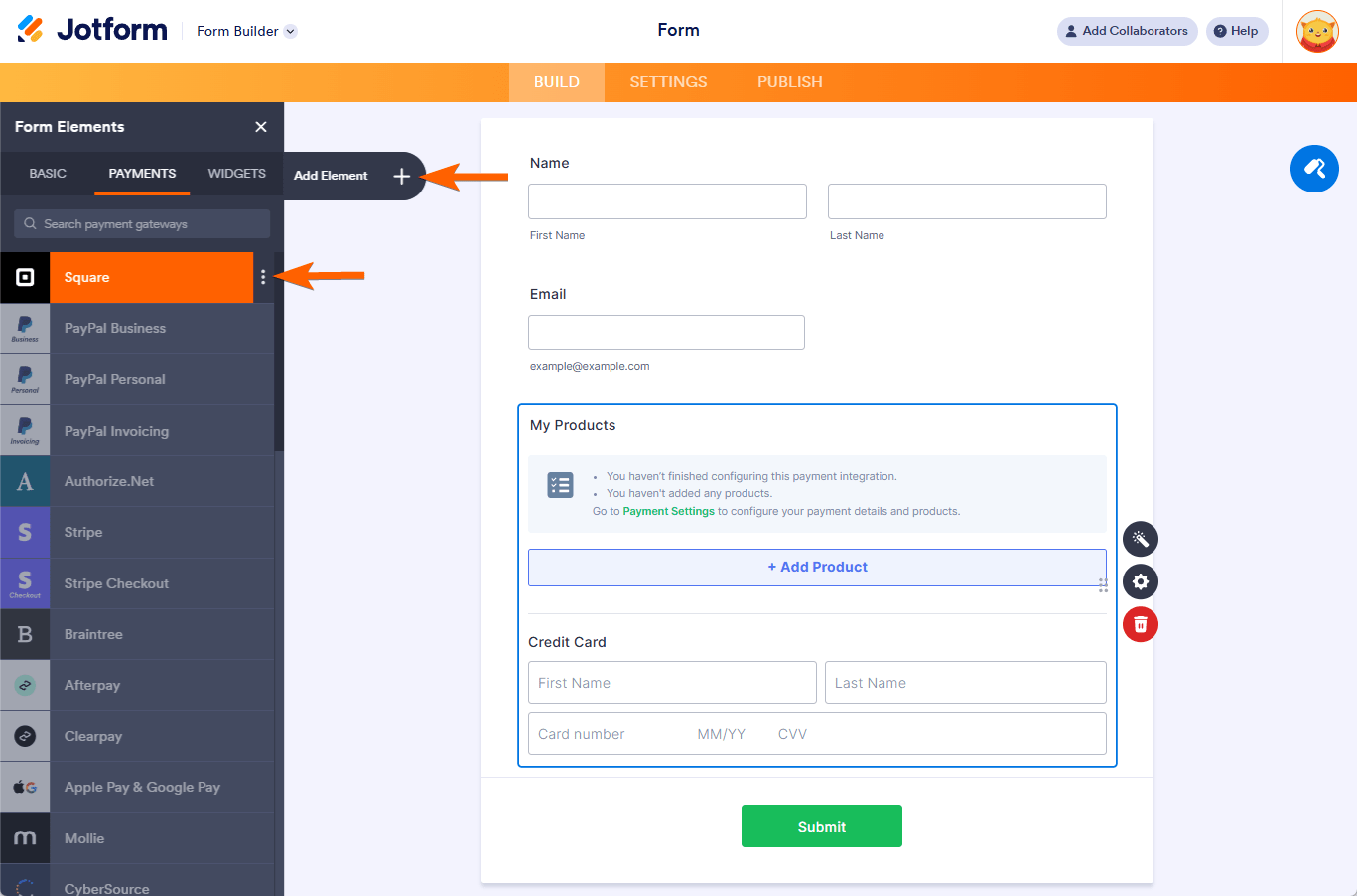This screenshot has height=896, width=1357.
Task: Click the Jotform logo
Action: click(92, 30)
